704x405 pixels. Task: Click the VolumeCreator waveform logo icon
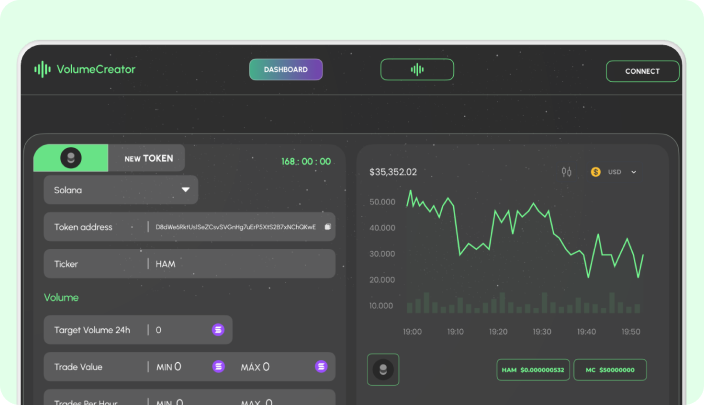point(42,69)
